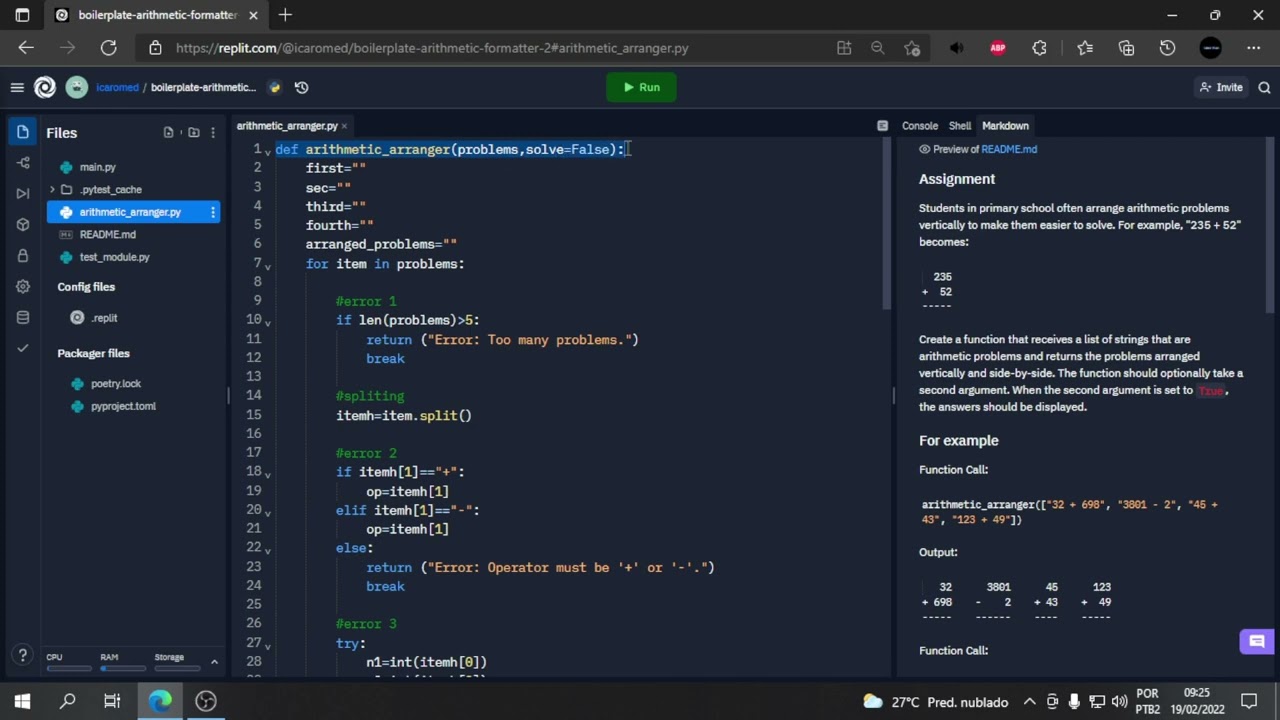The image size is (1280, 720).
Task: Open a new browser tab
Action: [285, 15]
